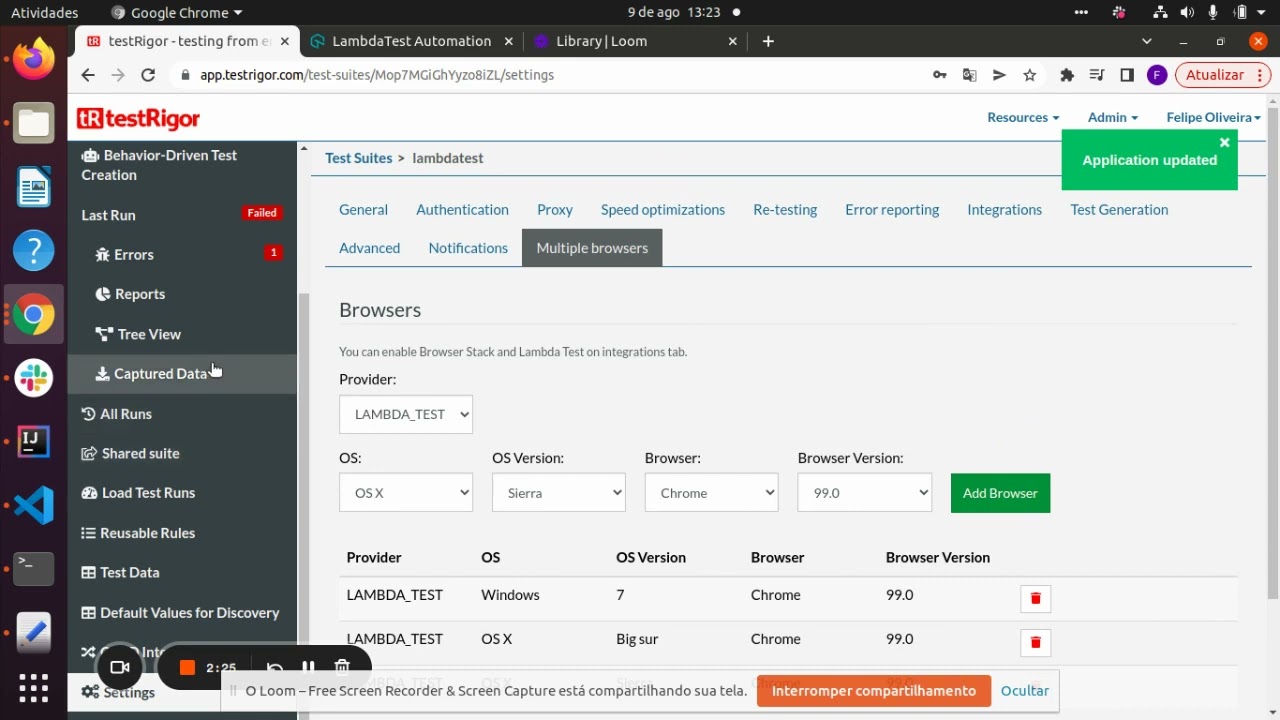This screenshot has width=1280, height=720.
Task: Open the Speed optimizations tab
Action: click(663, 209)
